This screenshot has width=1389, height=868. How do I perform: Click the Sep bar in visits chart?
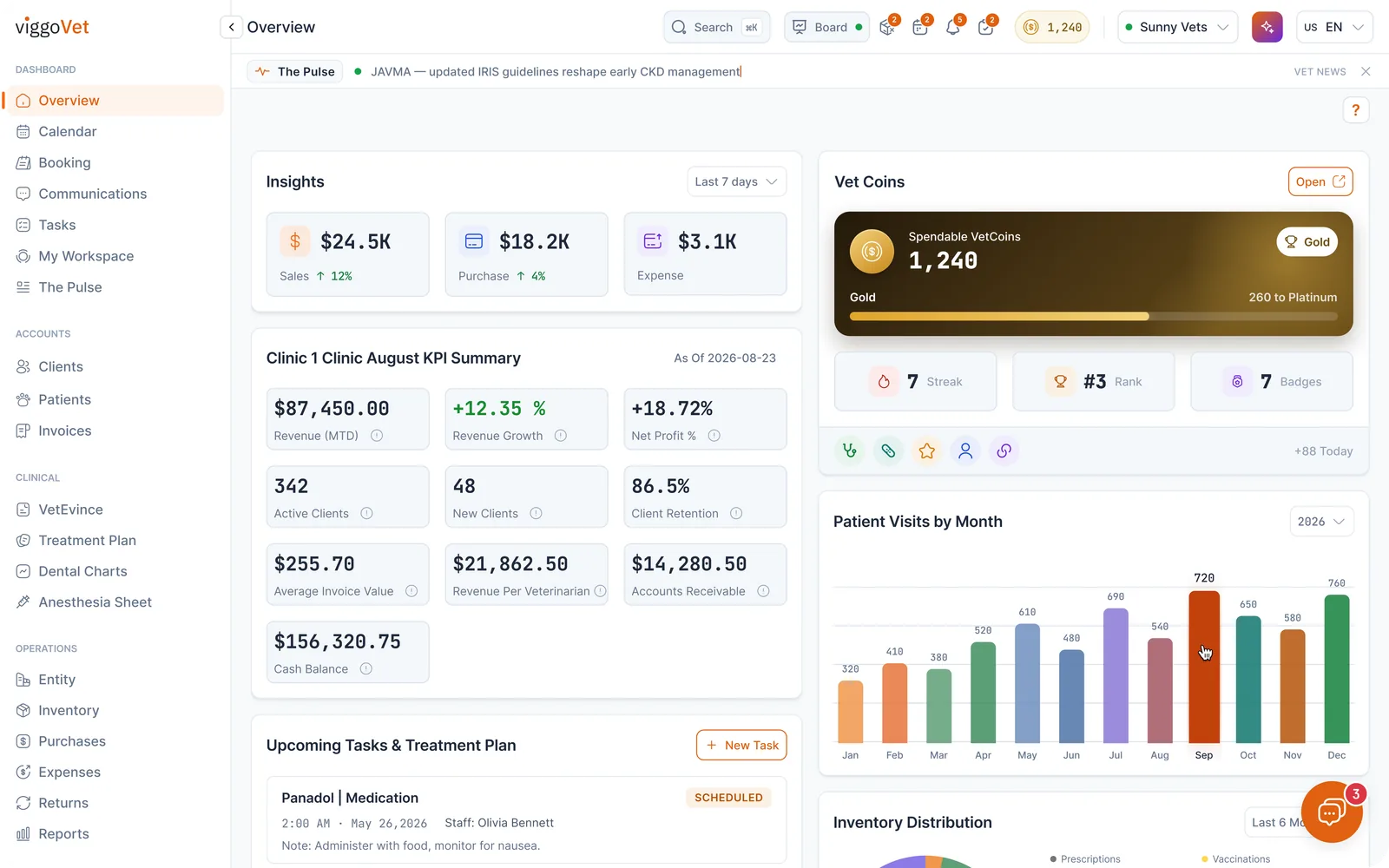(1204, 667)
